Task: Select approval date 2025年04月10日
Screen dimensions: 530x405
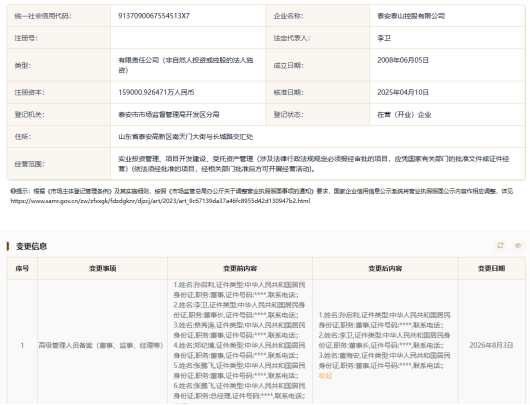Action: (x=403, y=92)
